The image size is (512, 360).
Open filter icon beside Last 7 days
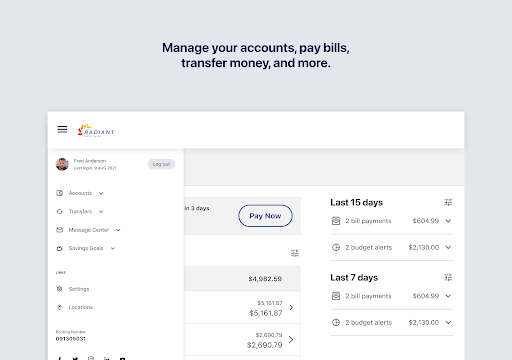pos(448,277)
